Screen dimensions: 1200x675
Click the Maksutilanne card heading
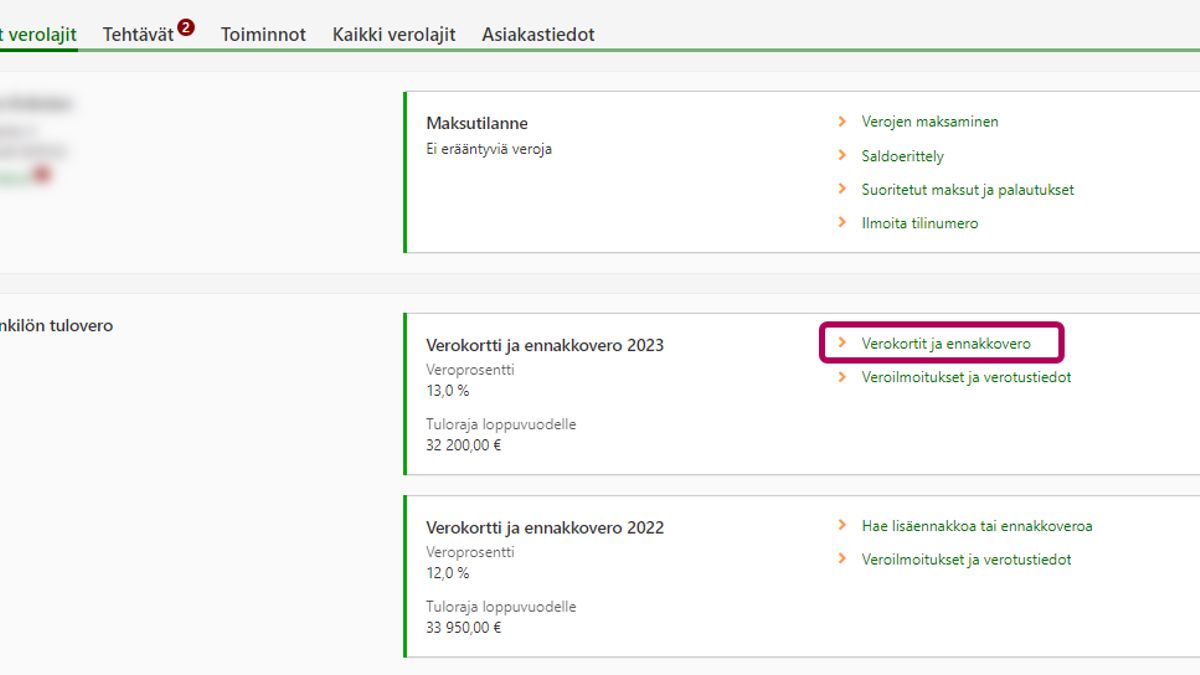click(477, 123)
